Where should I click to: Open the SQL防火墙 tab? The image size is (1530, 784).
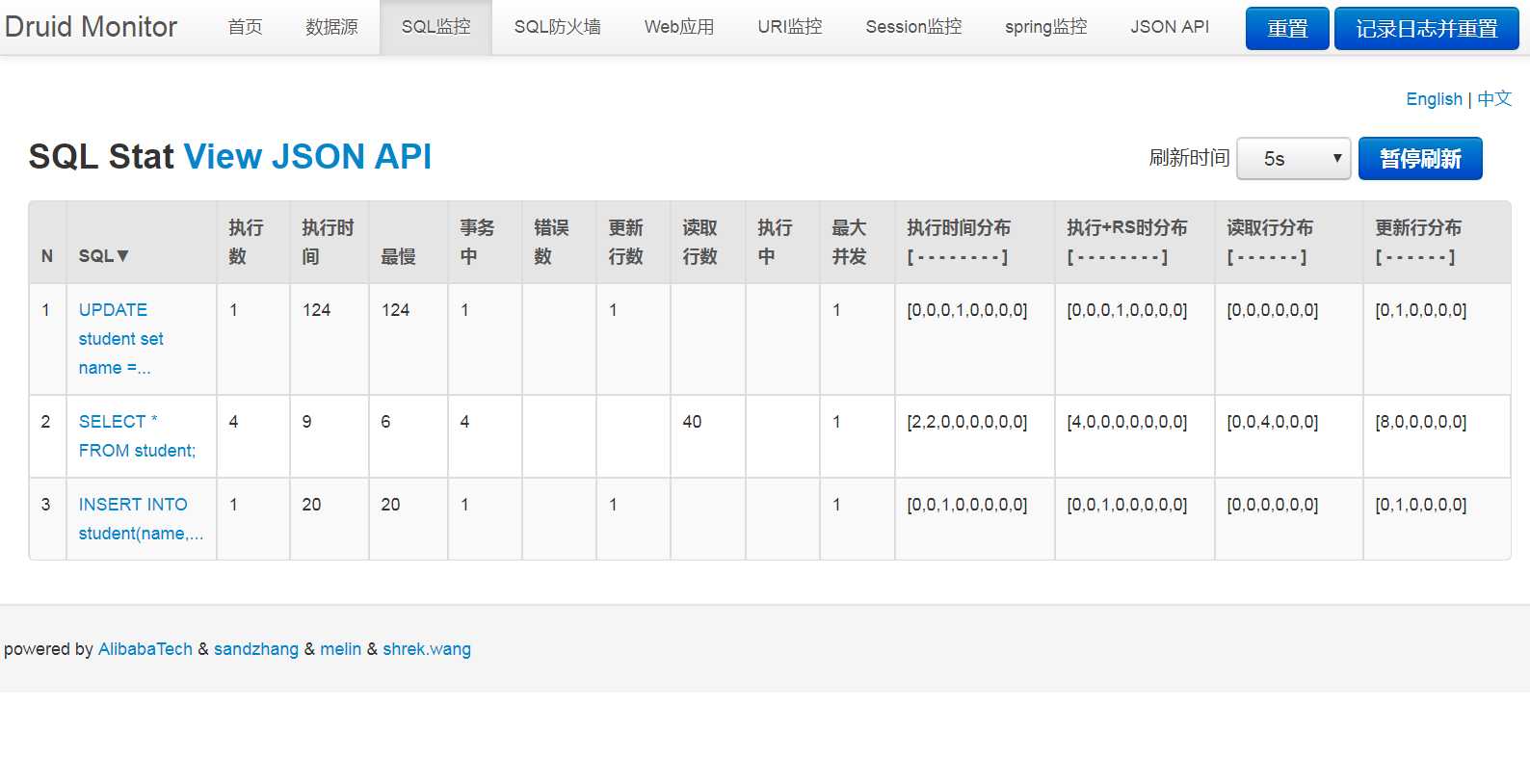557,27
